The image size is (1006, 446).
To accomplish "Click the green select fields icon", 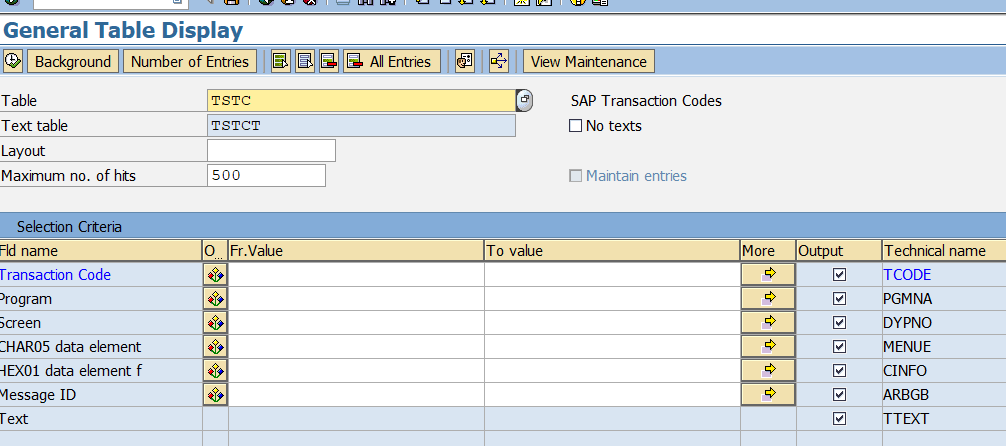I will point(280,62).
